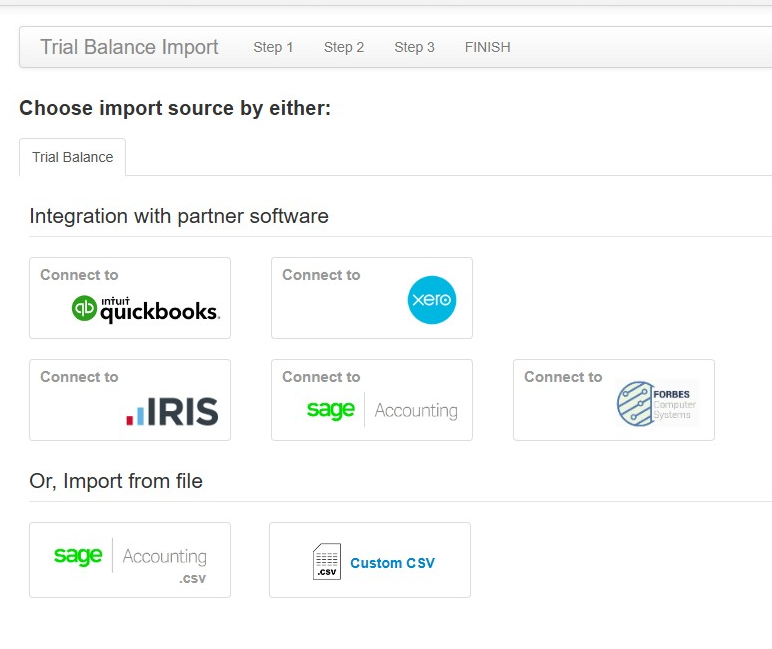The width and height of the screenshot is (772, 649).
Task: Connect to IRIS
Action: [x=130, y=400]
